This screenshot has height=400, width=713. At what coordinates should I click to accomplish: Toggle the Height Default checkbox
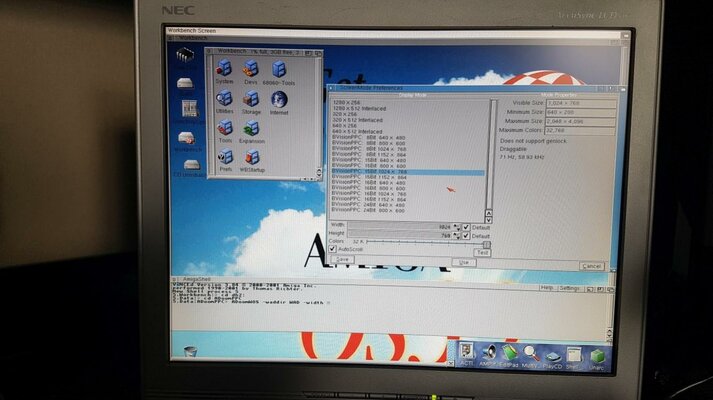pos(467,236)
